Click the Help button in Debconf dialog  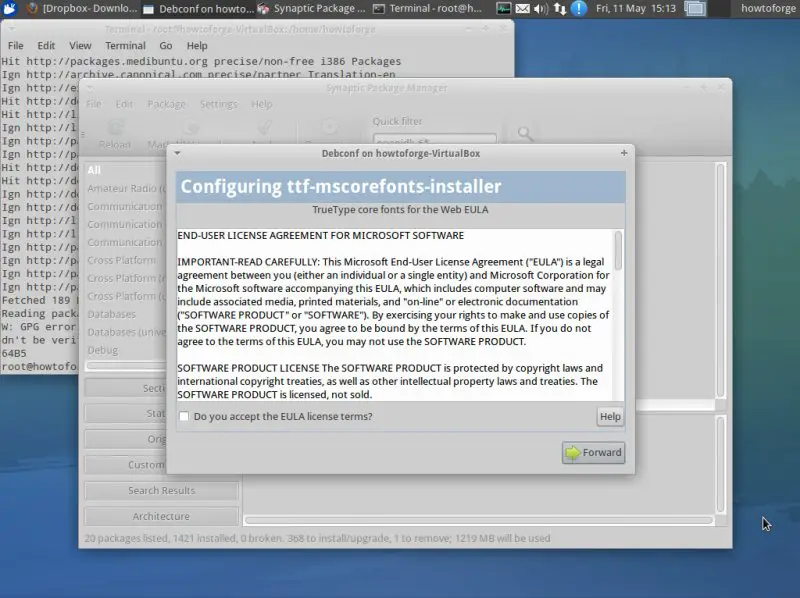[x=610, y=416]
